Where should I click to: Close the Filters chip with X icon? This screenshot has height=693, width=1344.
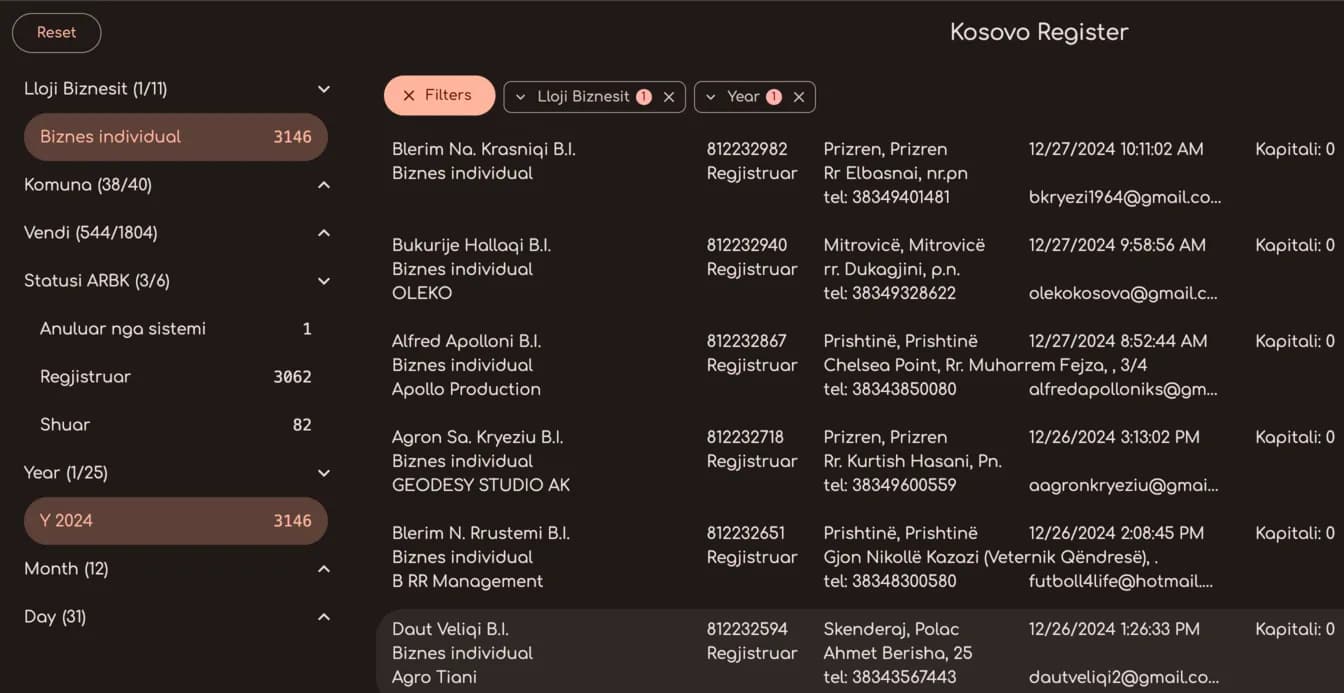coord(409,96)
